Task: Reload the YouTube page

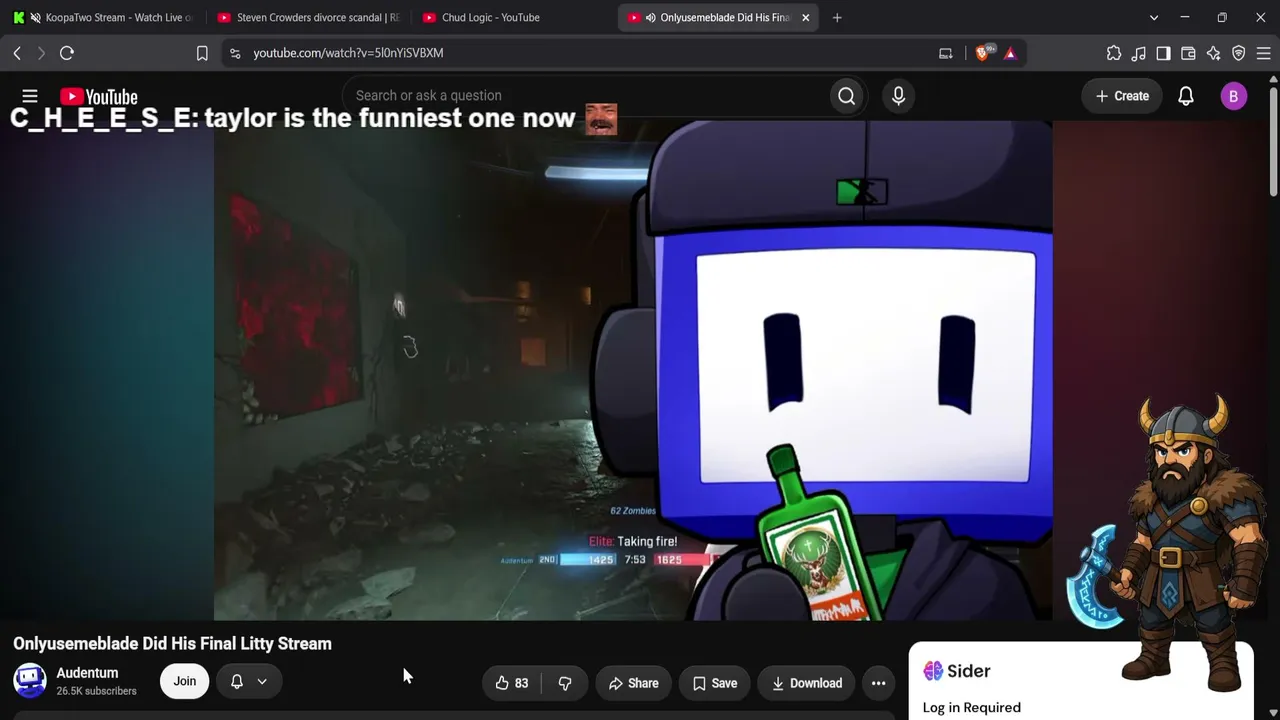Action: (67, 53)
